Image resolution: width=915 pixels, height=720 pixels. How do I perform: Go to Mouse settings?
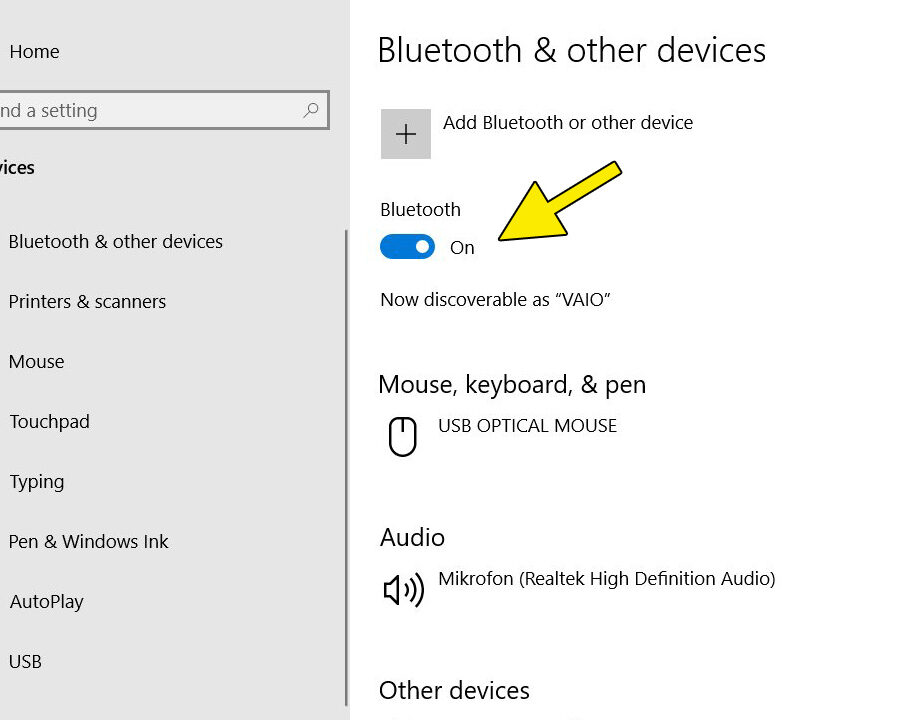coord(36,361)
